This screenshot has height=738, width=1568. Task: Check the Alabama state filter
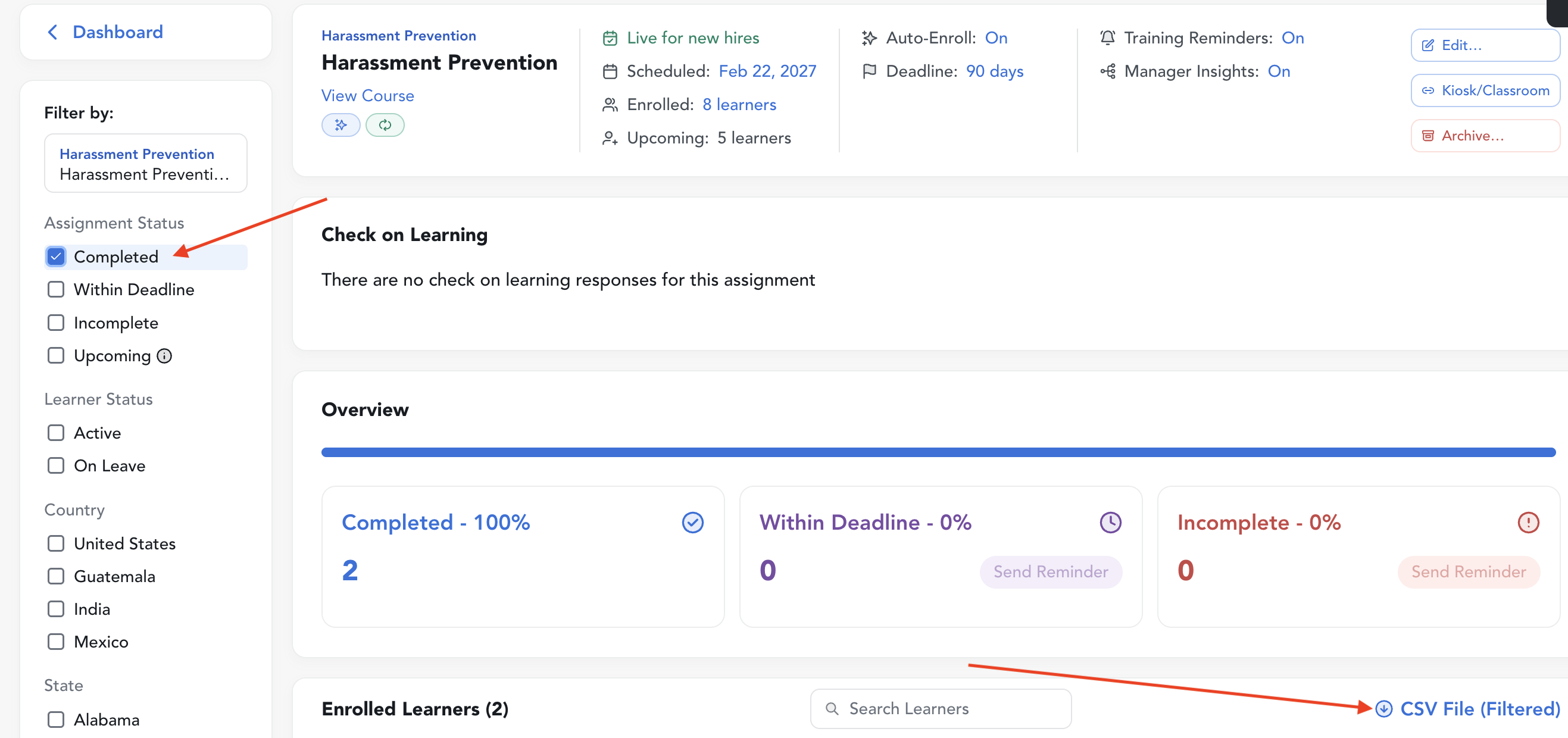coord(56,720)
